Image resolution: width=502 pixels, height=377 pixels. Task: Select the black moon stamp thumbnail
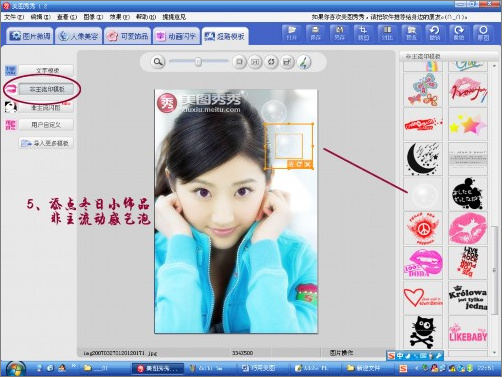click(423, 159)
